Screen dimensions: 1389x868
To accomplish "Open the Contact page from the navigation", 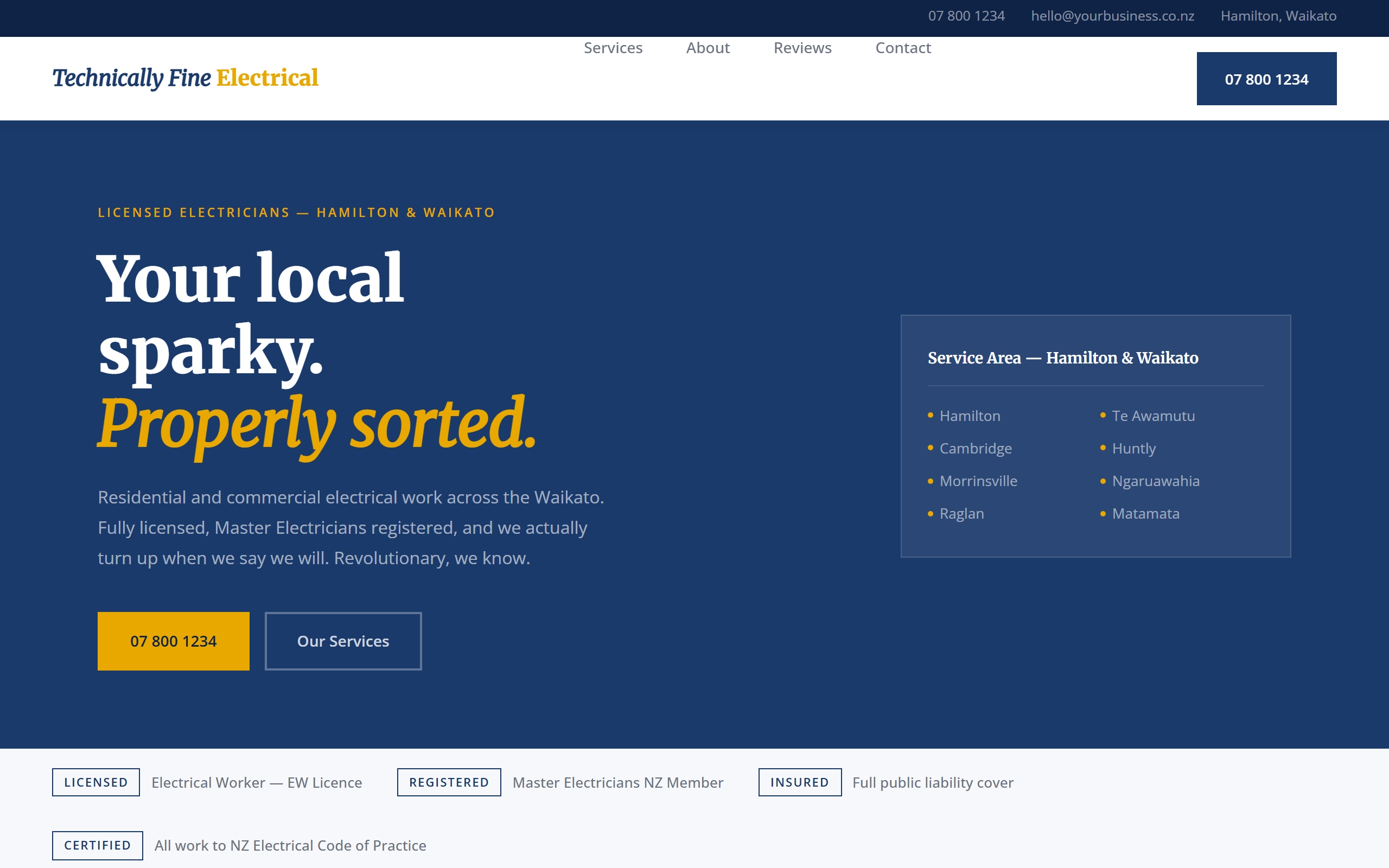I will tap(902, 48).
